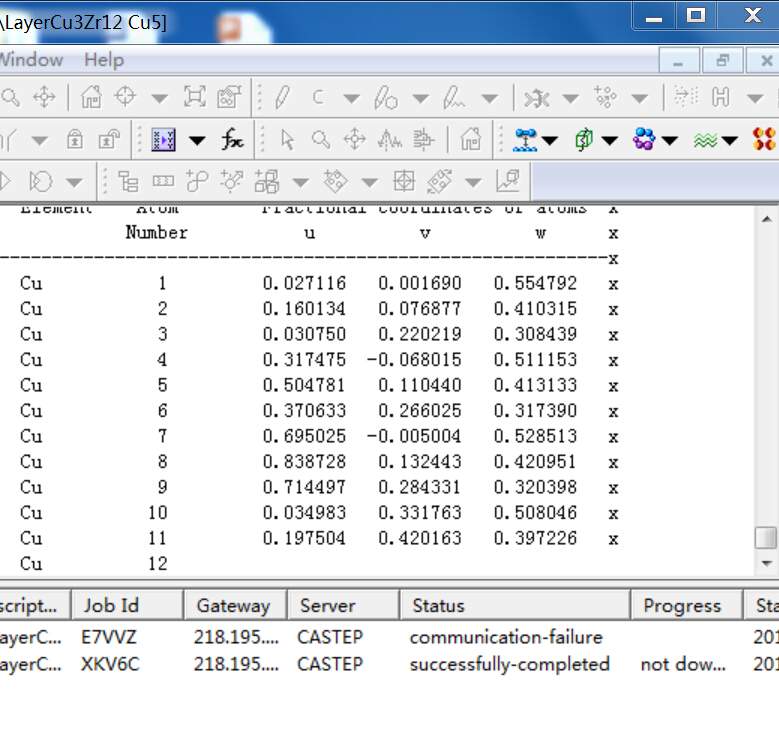Click the orange dots module icon
Viewport: 779px width, 730px height.
tap(764, 139)
